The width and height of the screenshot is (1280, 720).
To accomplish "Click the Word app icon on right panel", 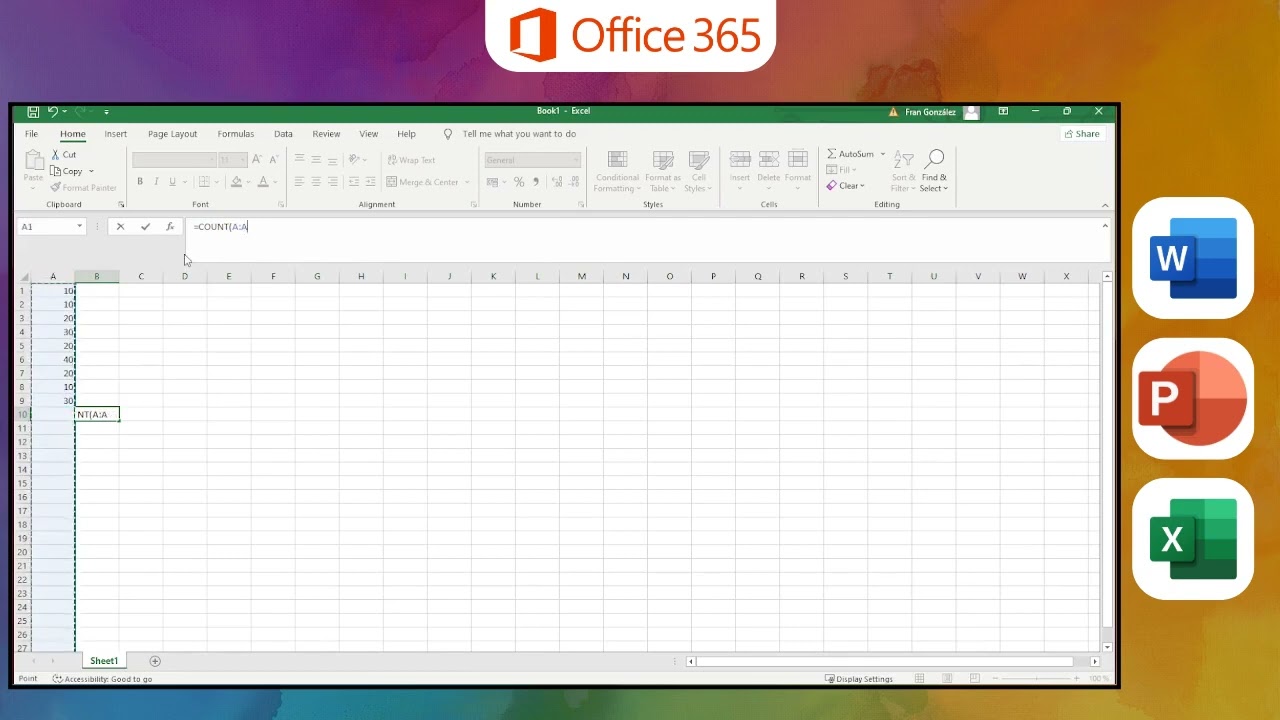I will pyautogui.click(x=1193, y=258).
